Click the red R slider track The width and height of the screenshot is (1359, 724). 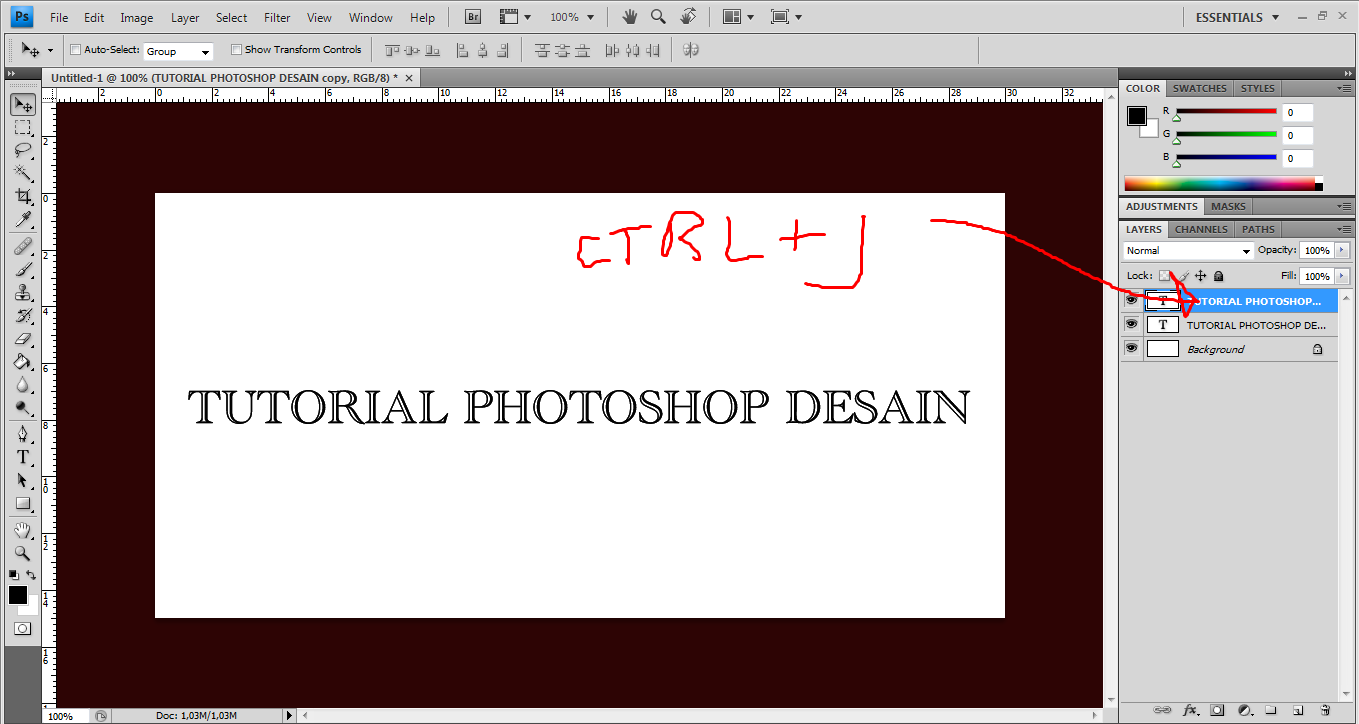(x=1226, y=111)
